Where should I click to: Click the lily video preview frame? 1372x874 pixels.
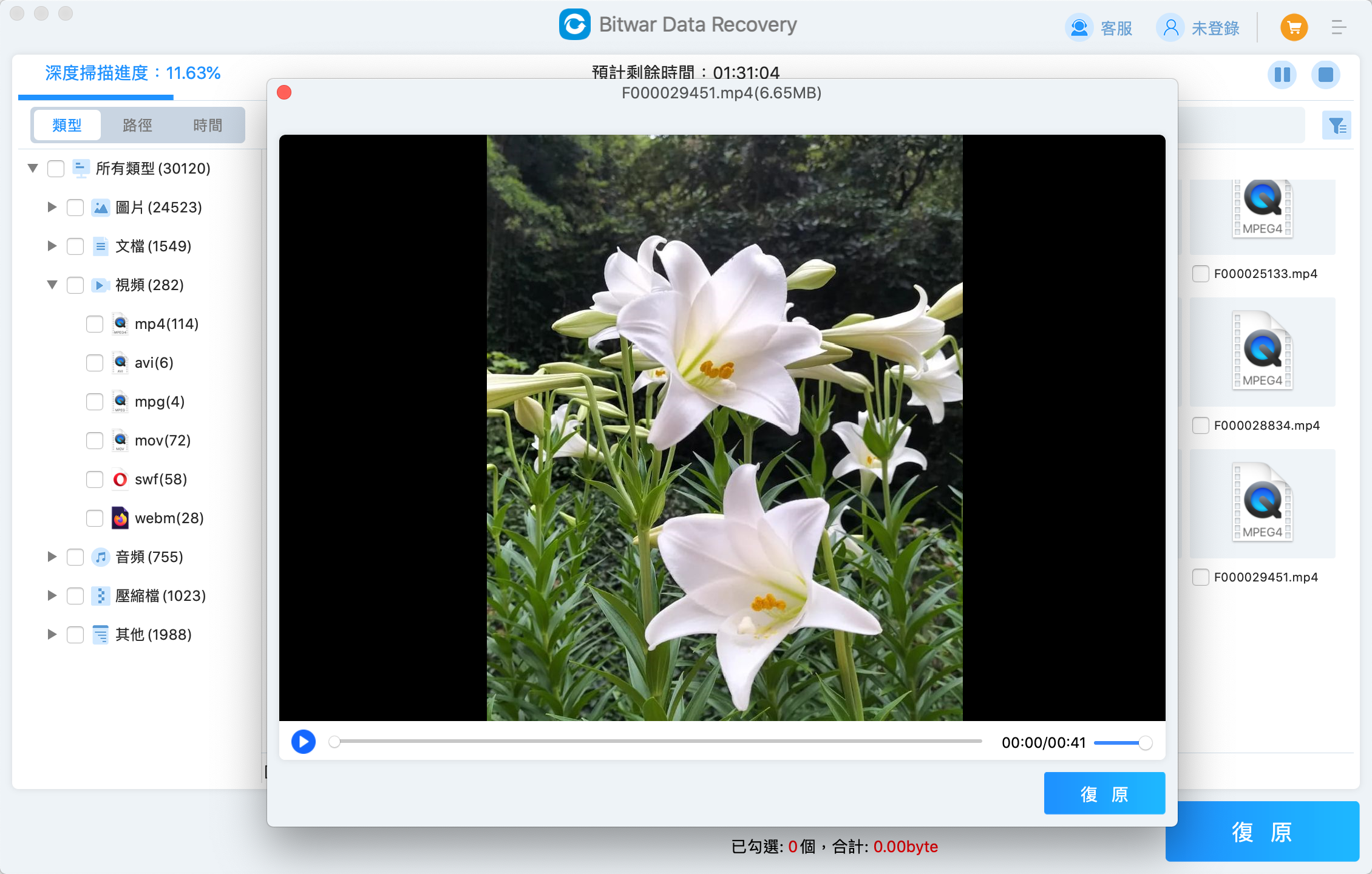pos(724,428)
